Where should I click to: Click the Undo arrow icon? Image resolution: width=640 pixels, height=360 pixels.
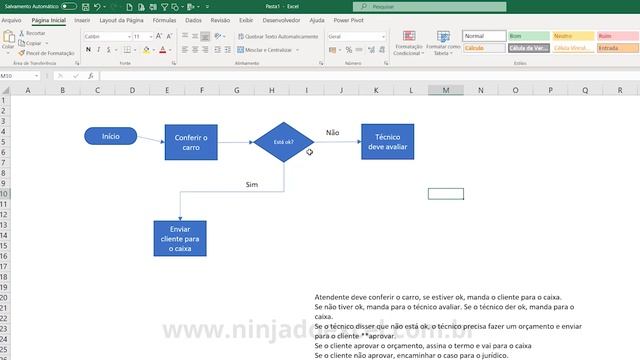tap(97, 7)
